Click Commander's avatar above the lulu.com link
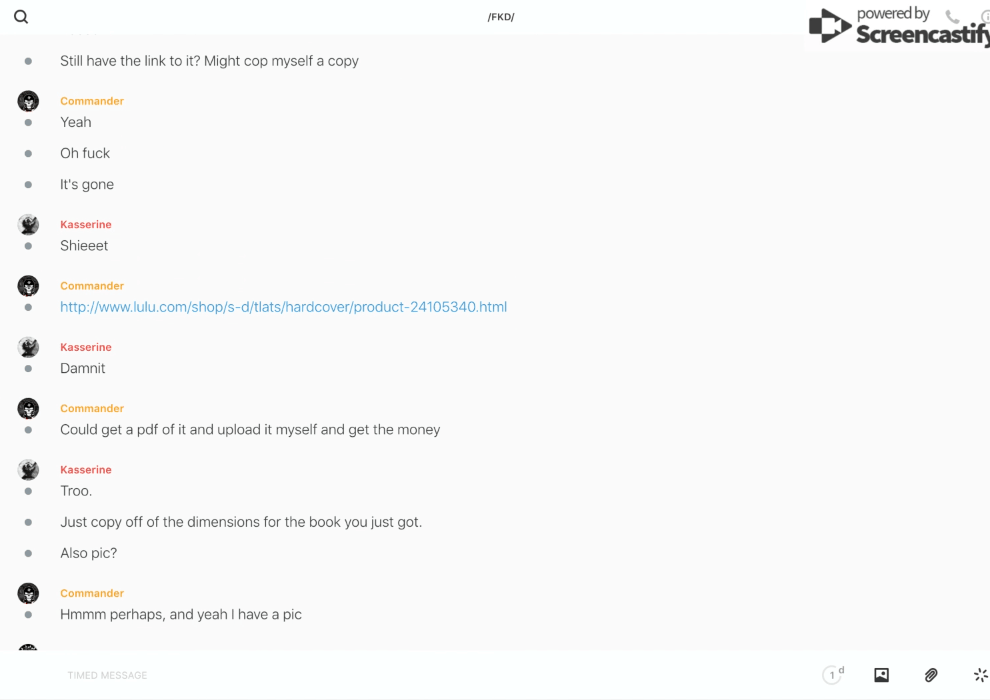The image size is (990, 700). pos(28,286)
